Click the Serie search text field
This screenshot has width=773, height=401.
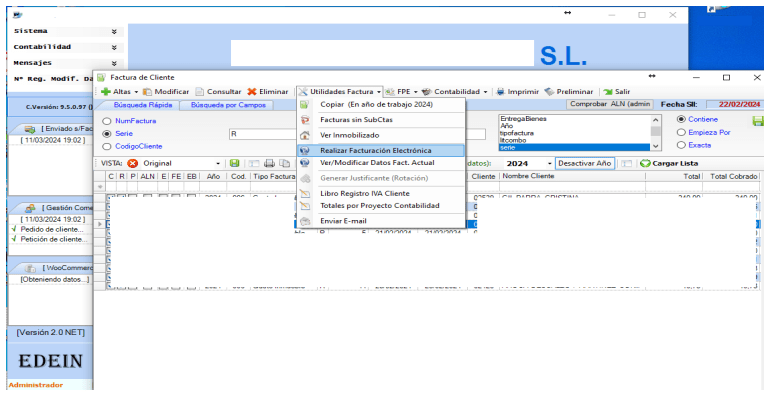pos(262,134)
